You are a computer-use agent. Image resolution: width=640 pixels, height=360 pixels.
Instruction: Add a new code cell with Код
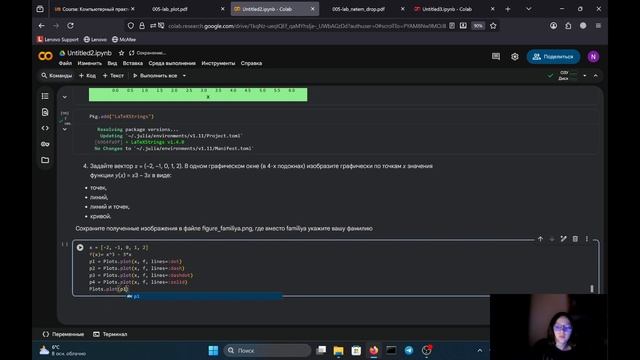click(87, 76)
